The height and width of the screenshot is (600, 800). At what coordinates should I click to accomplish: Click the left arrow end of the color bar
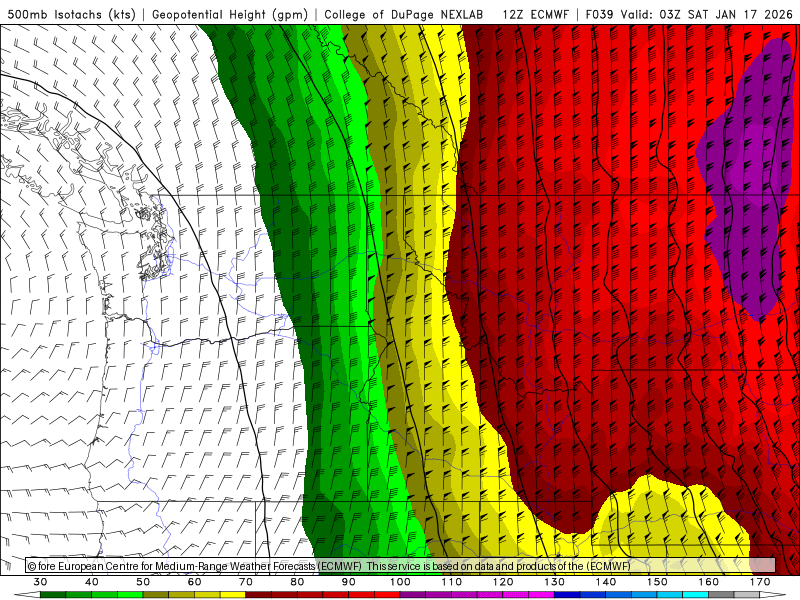(x=27, y=595)
